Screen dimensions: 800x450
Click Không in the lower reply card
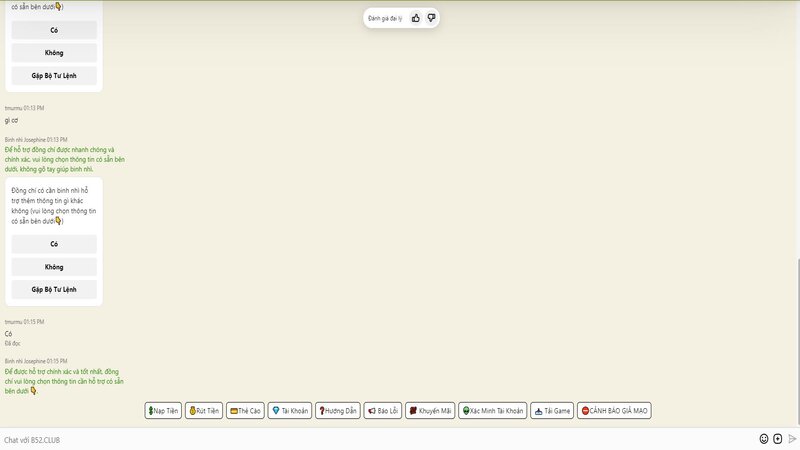[x=54, y=267]
